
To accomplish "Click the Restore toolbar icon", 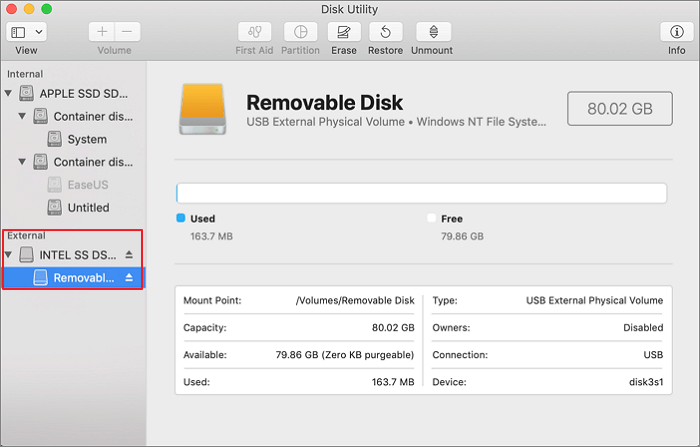I will 385,32.
